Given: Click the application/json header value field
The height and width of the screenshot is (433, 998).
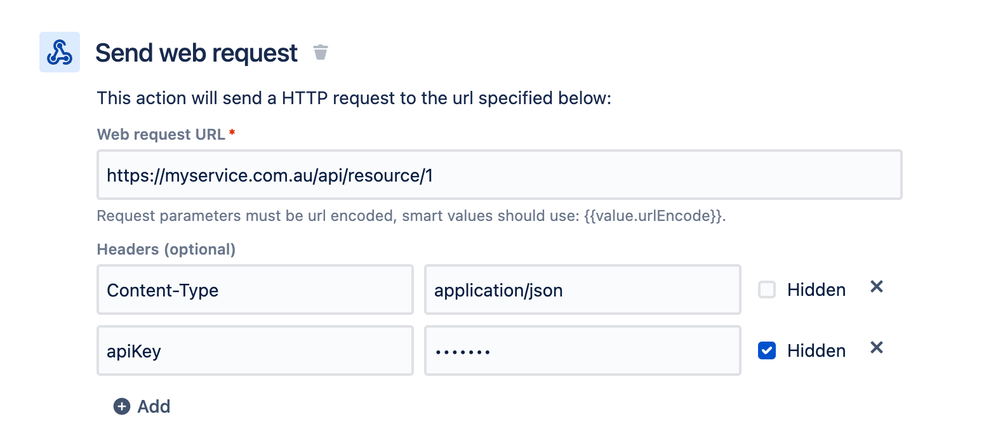Looking at the screenshot, I should (582, 290).
